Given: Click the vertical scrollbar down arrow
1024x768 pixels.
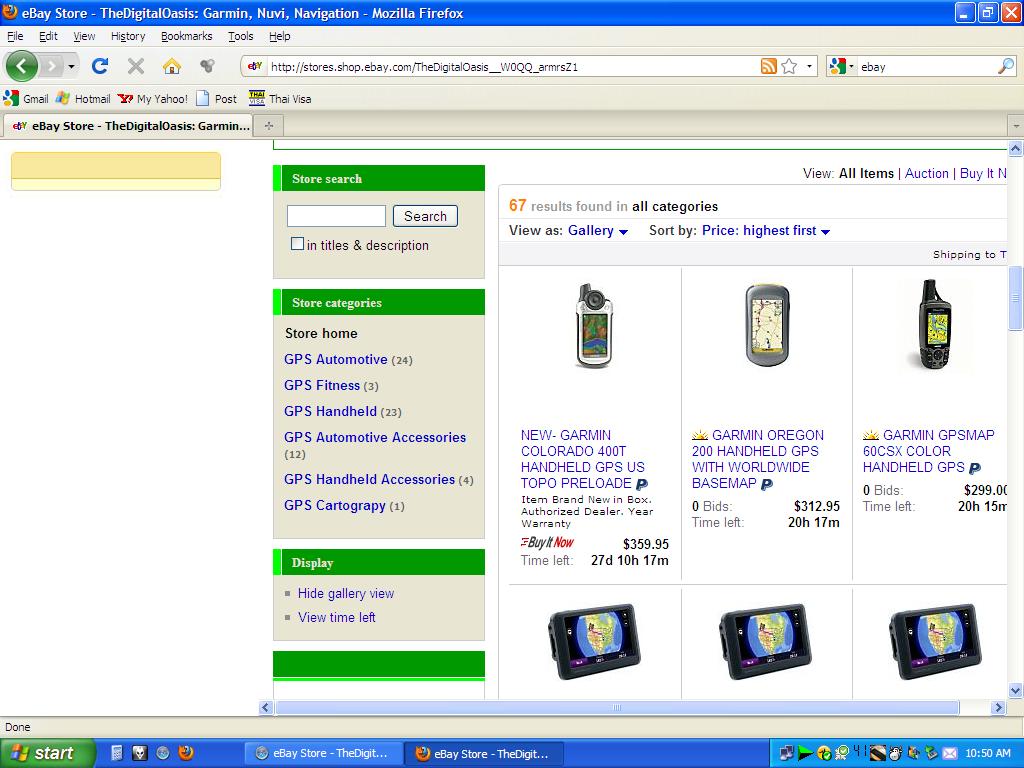Looking at the screenshot, I should click(1016, 690).
